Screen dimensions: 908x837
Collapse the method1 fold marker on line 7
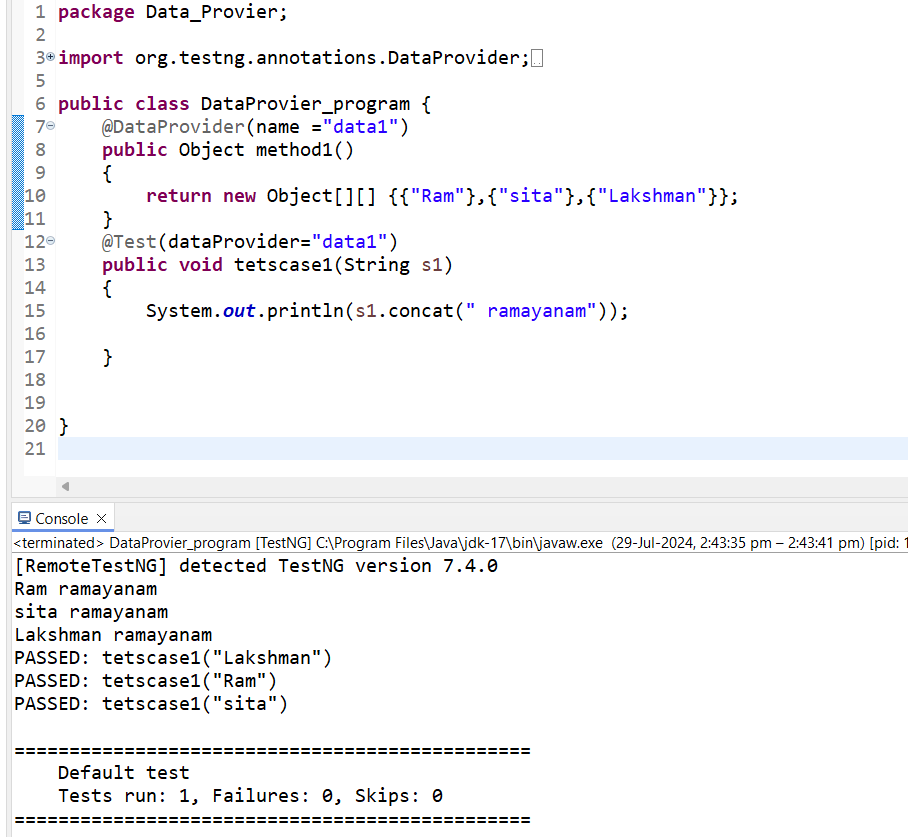(x=50, y=126)
